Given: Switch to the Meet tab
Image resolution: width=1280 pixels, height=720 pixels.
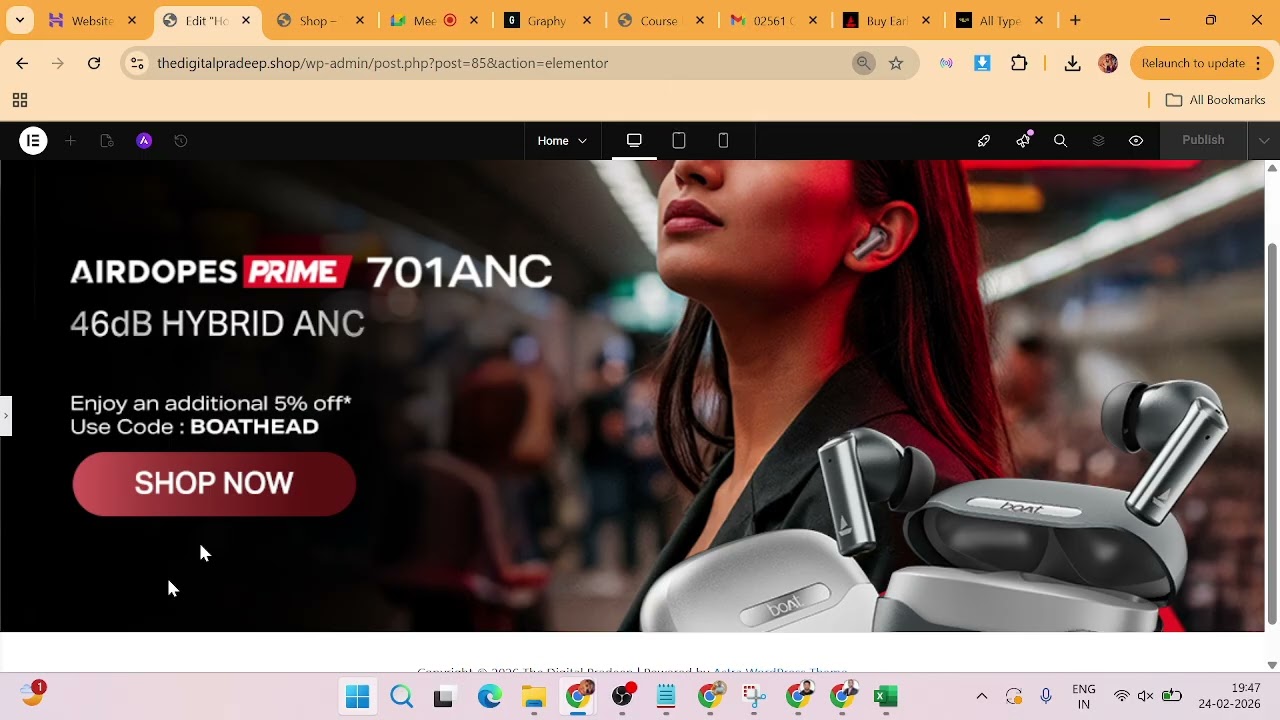Looking at the screenshot, I should [434, 20].
